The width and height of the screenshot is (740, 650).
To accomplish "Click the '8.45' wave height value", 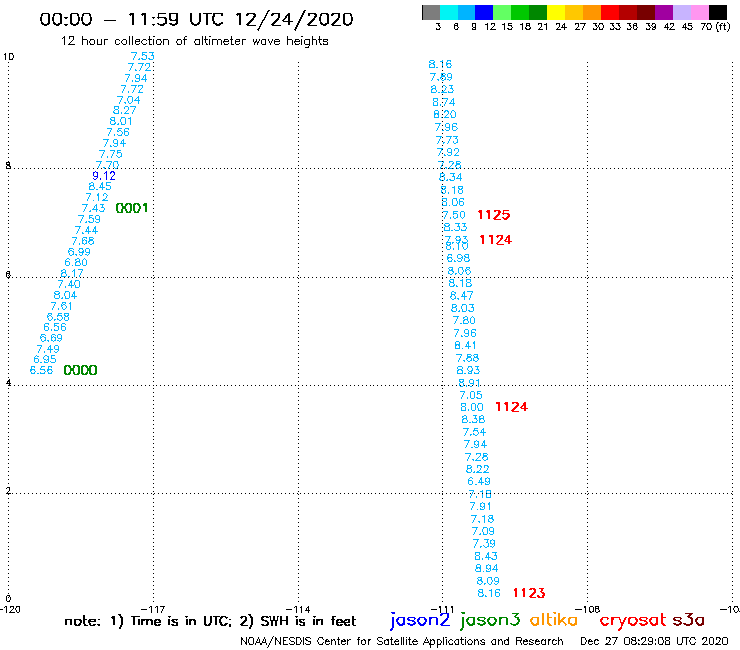I will pos(100,186).
